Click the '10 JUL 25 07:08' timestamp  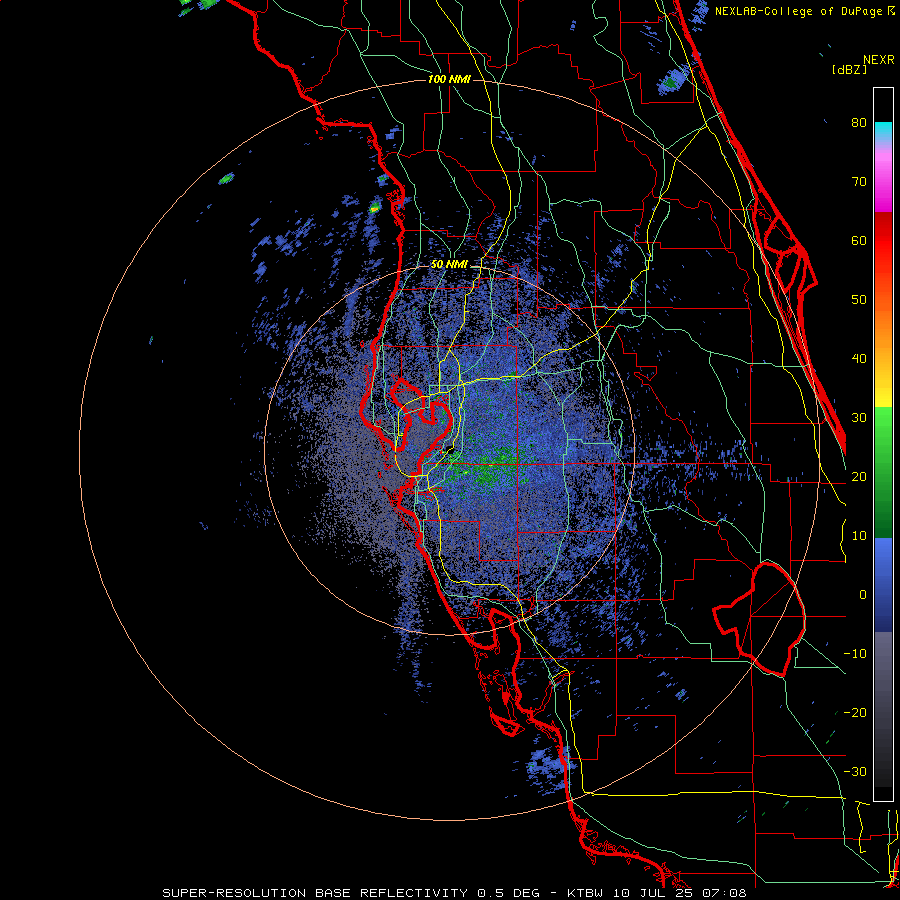[680, 893]
